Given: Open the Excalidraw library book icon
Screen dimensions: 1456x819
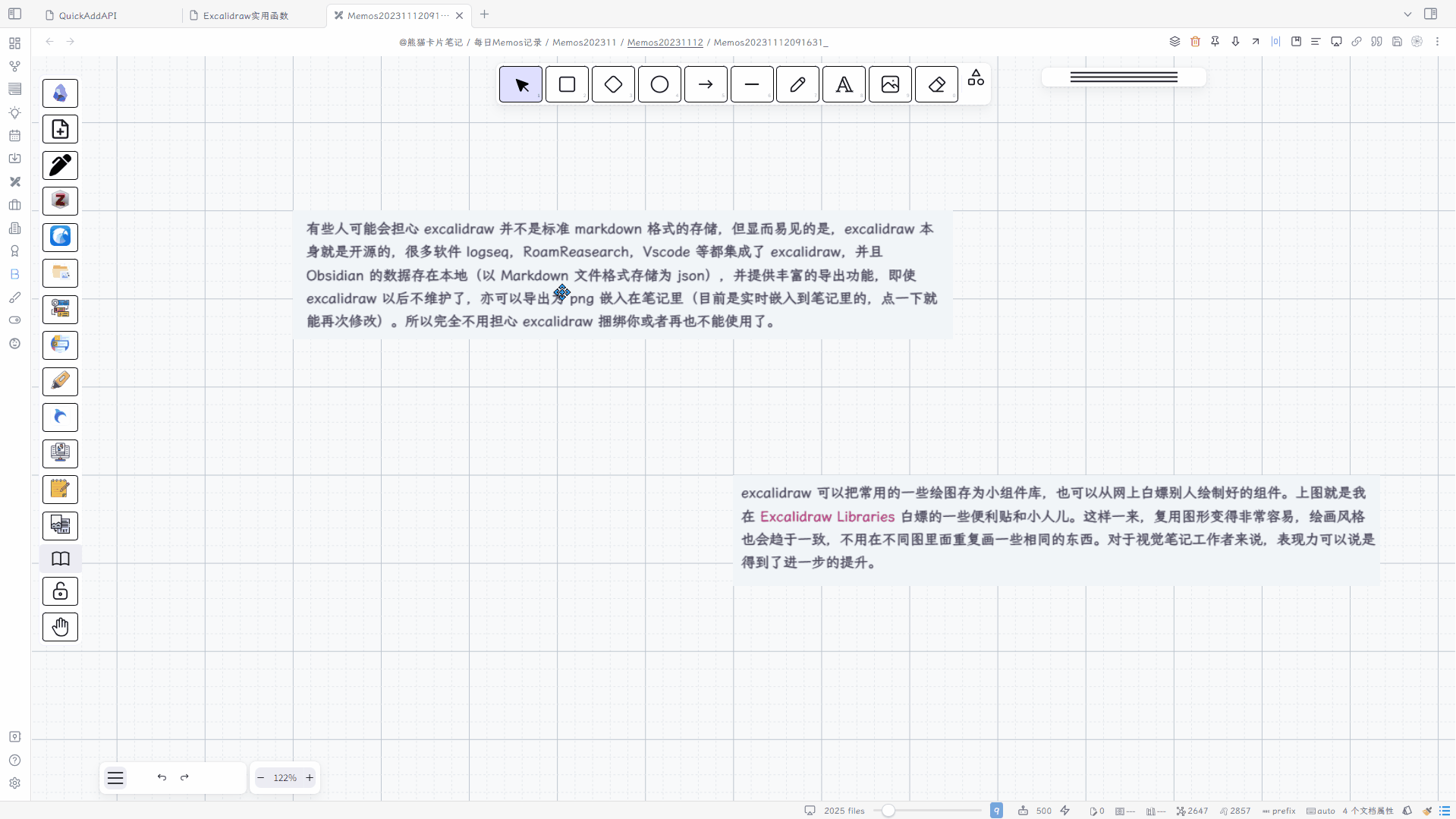Looking at the screenshot, I should [61, 559].
